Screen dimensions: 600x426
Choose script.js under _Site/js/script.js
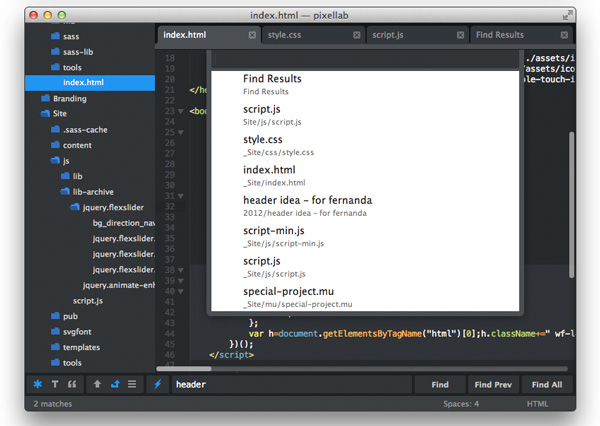pos(365,267)
